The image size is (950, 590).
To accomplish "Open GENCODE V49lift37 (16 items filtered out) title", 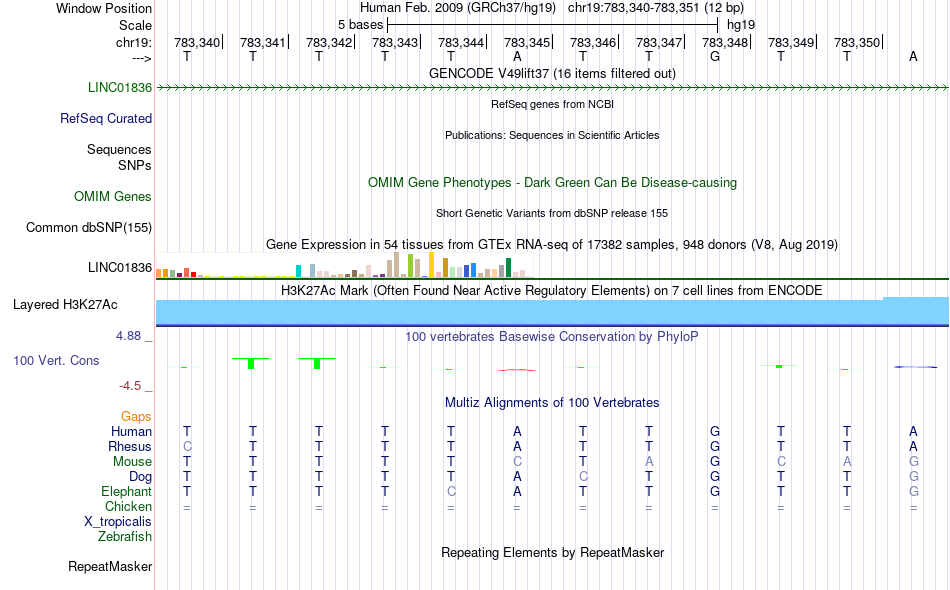I will pos(552,74).
